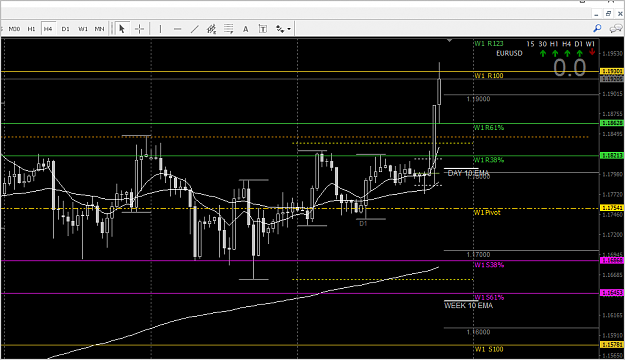Pick the text label tool

pos(263,29)
